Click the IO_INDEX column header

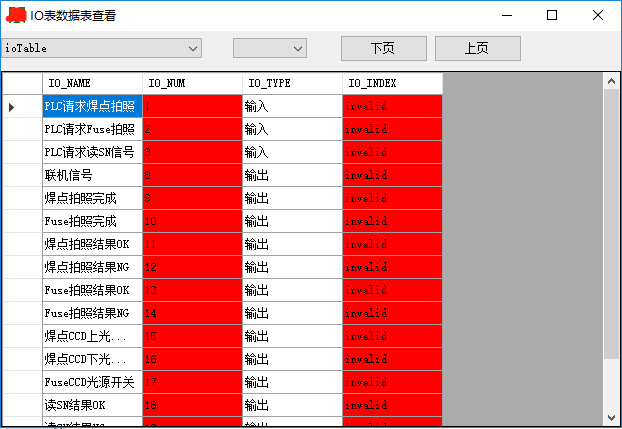tap(392, 83)
